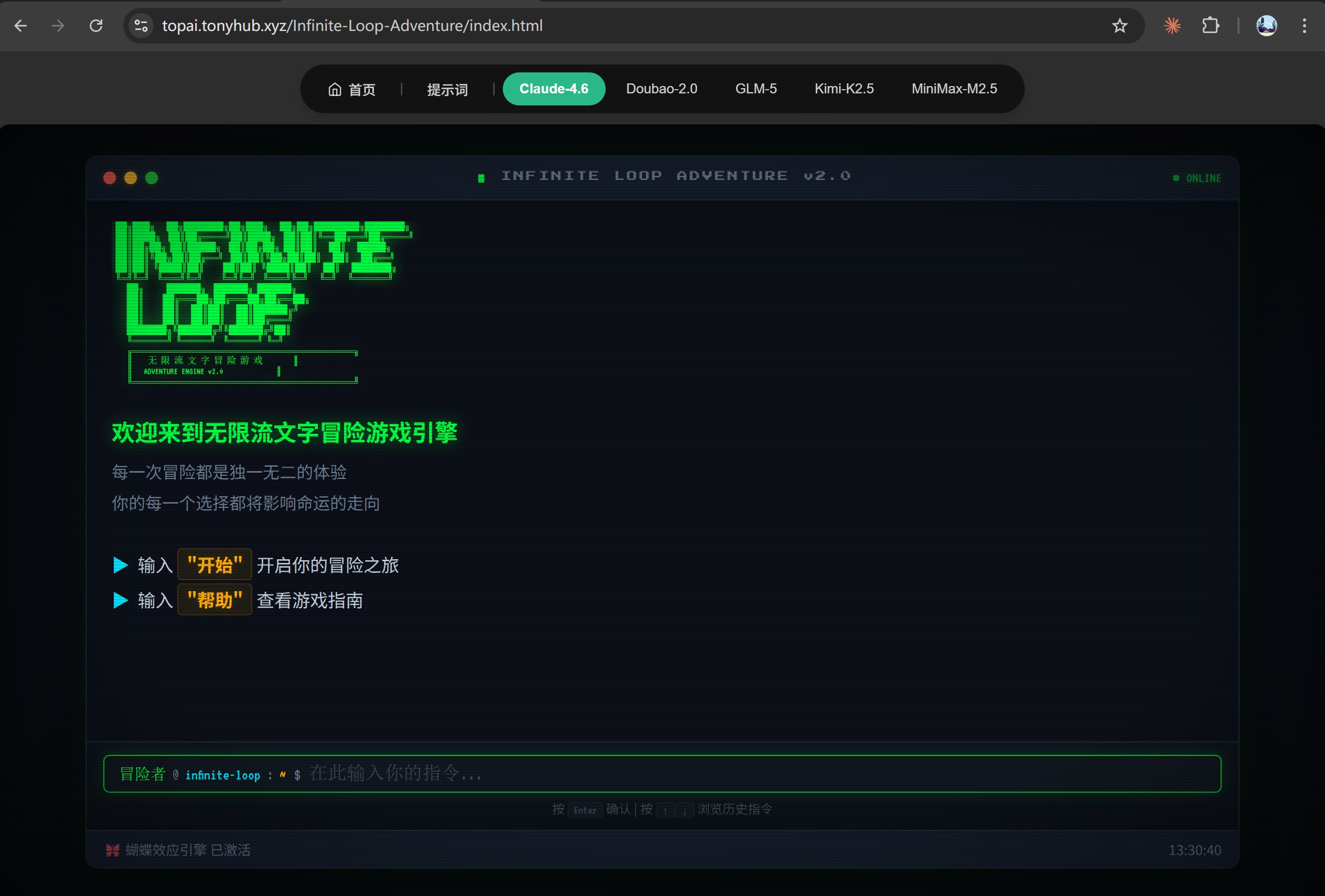
Task: Switch to Kimi-K2.5 tab
Action: tap(844, 89)
